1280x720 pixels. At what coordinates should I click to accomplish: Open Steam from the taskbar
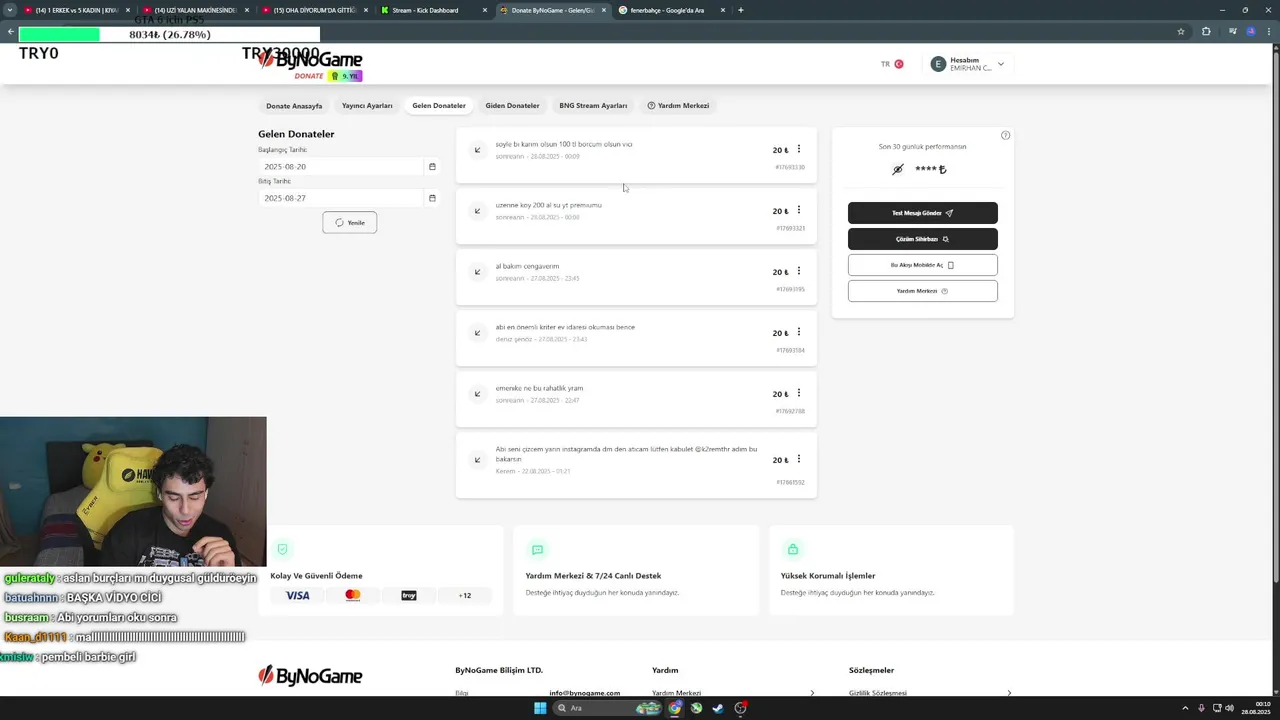coord(717,708)
